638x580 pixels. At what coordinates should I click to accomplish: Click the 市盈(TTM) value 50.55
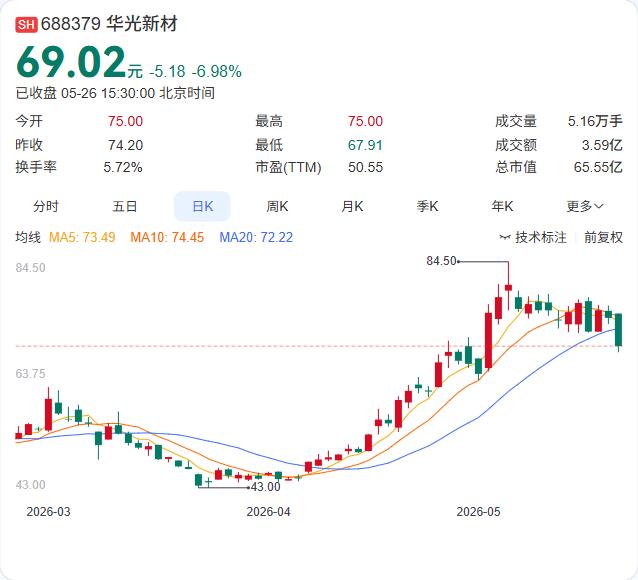pyautogui.click(x=365, y=167)
